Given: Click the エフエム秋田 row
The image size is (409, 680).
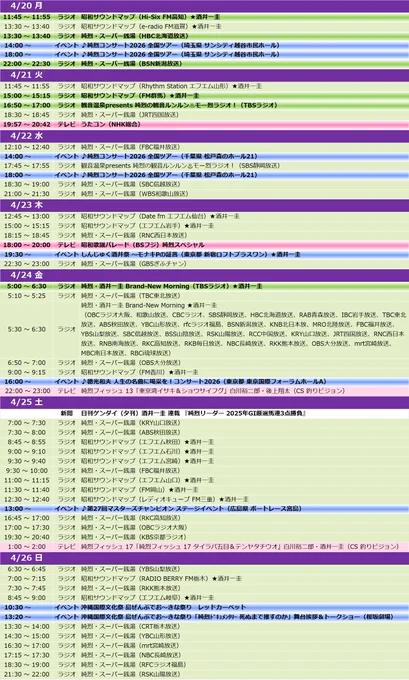Looking at the screenshot, I should 204,442.
